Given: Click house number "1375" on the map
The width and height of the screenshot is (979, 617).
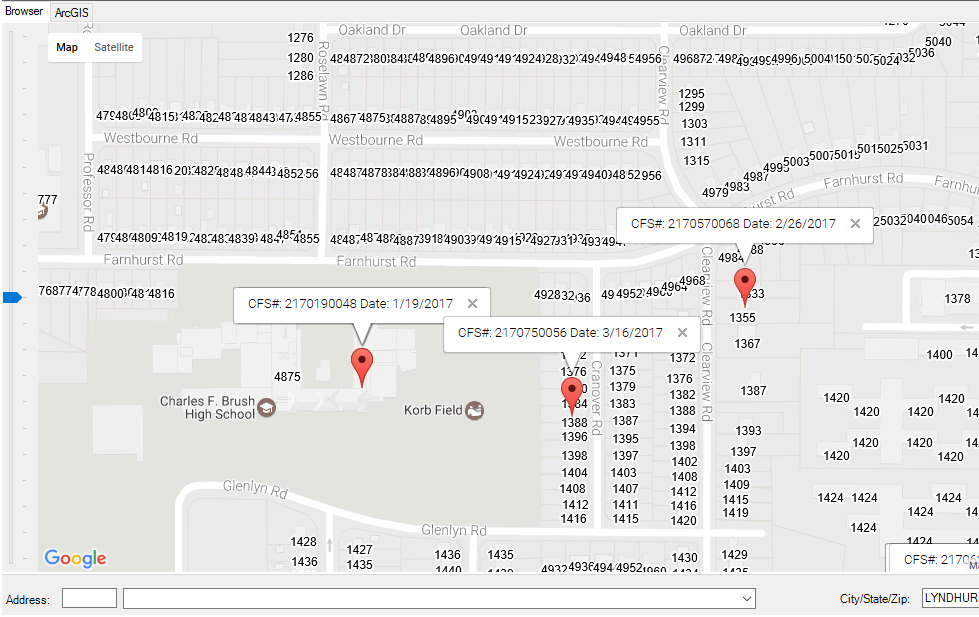Looking at the screenshot, I should pyautogui.click(x=622, y=371).
